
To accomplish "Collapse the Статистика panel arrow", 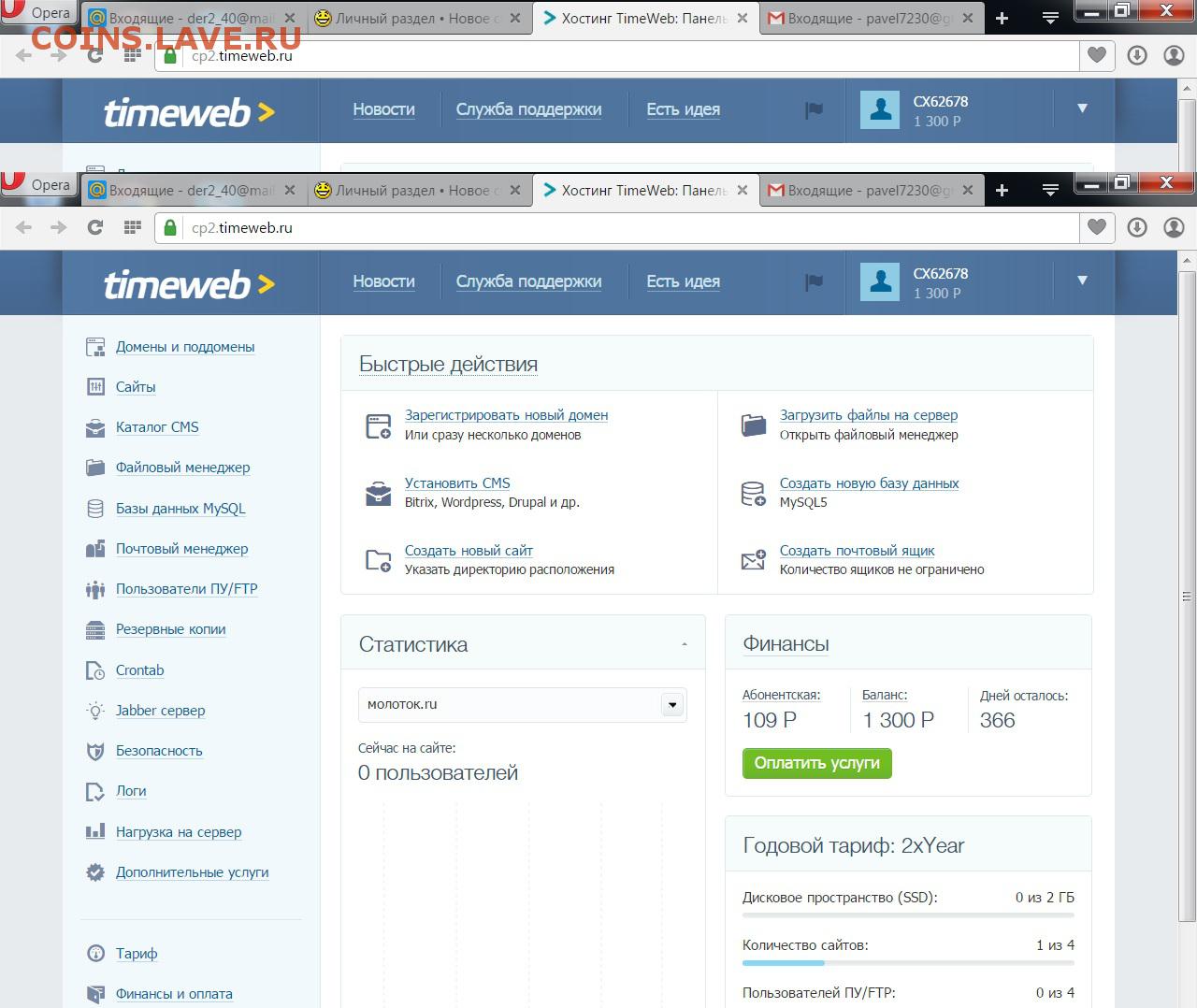I will (685, 644).
